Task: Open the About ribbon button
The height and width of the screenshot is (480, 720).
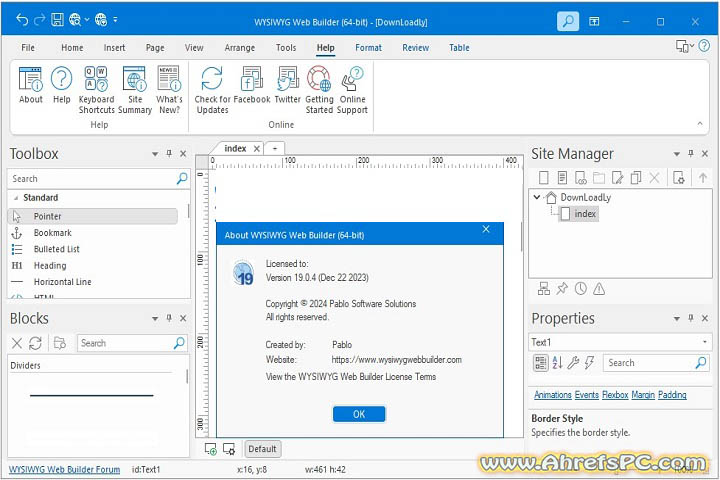Action: click(31, 85)
